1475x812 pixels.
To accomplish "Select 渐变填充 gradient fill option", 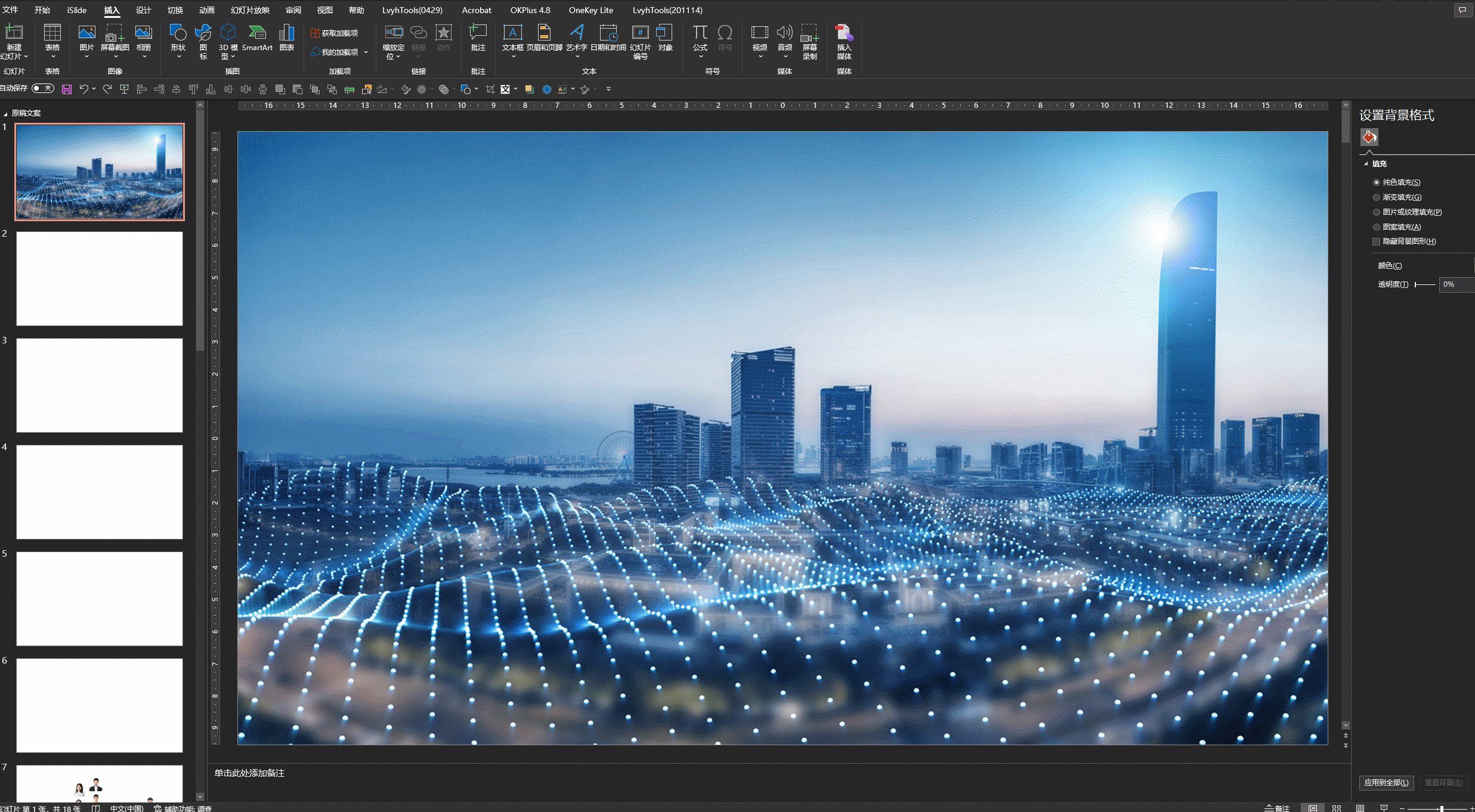I will pyautogui.click(x=1377, y=197).
